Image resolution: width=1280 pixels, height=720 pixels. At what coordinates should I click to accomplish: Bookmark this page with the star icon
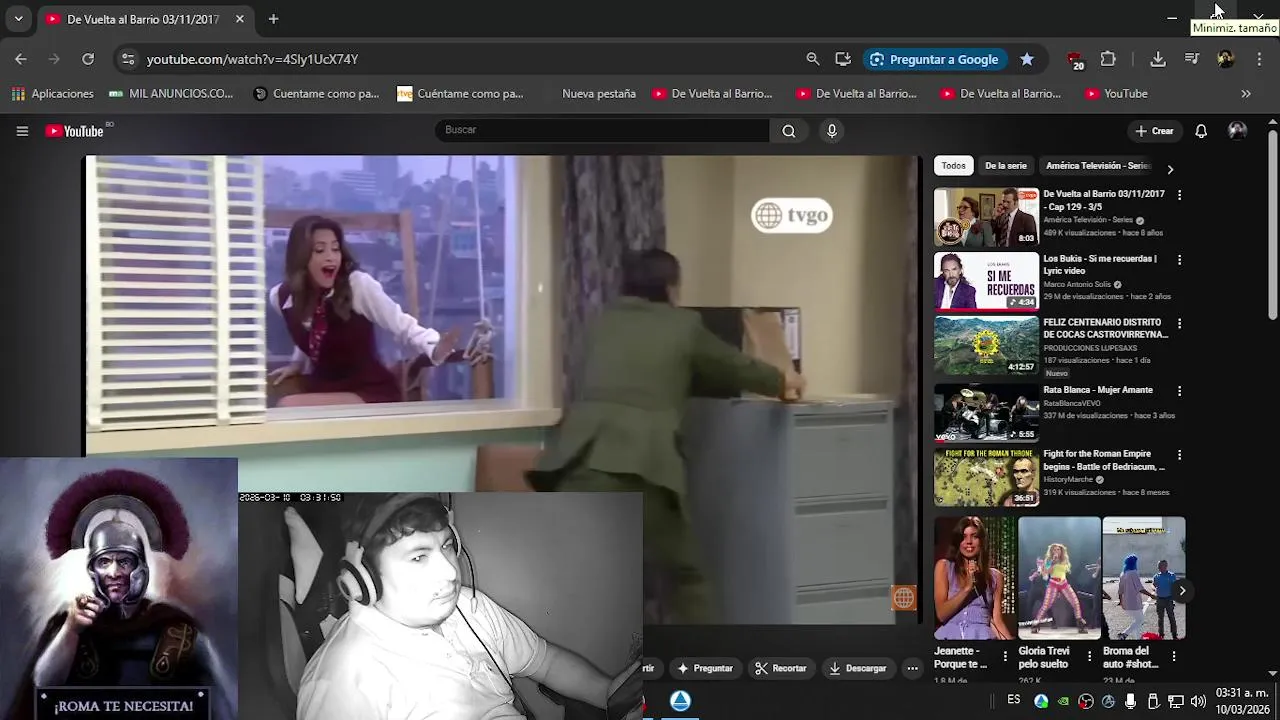pyautogui.click(x=1027, y=59)
